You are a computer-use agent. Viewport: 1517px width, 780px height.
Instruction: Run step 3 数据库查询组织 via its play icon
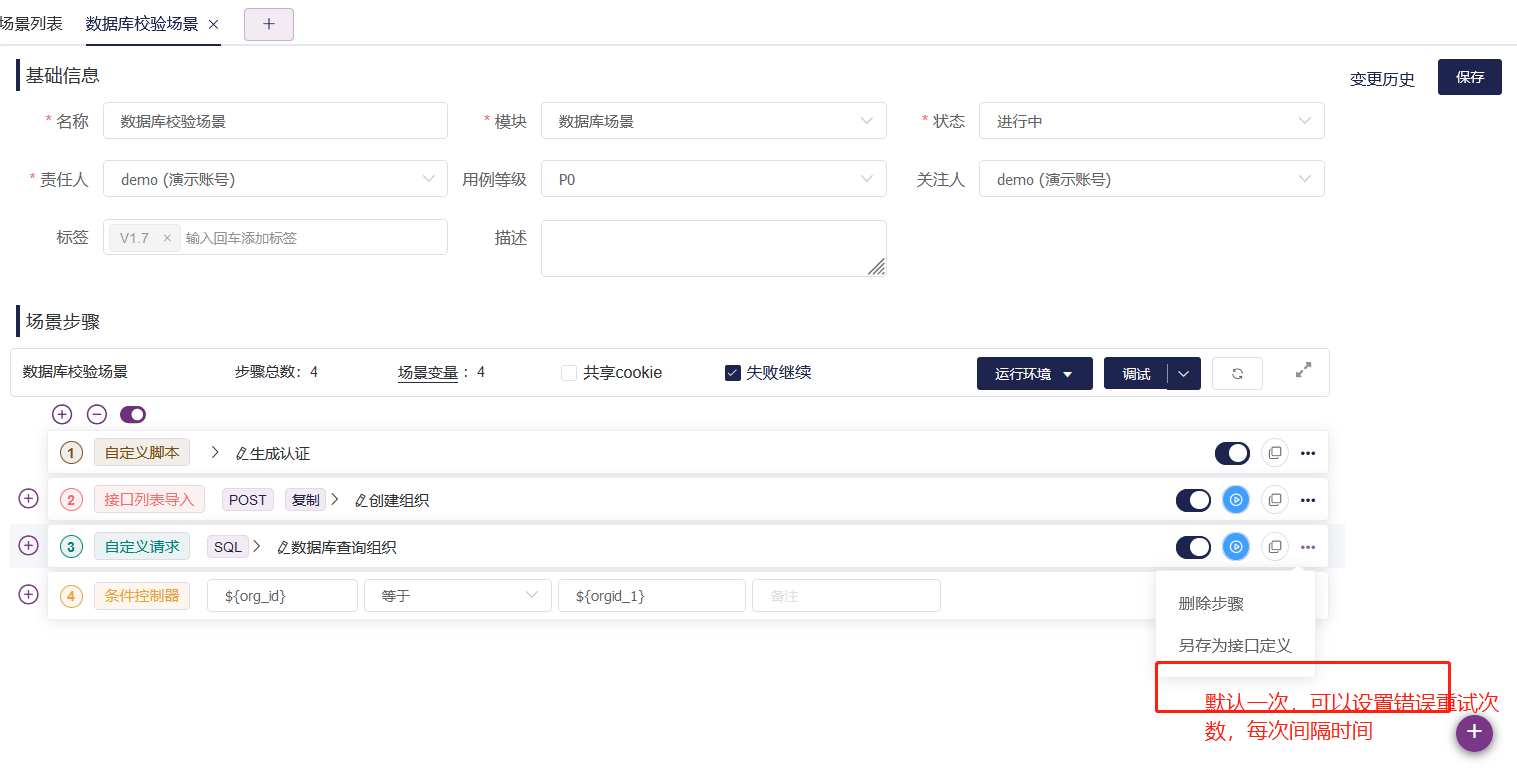(x=1235, y=547)
